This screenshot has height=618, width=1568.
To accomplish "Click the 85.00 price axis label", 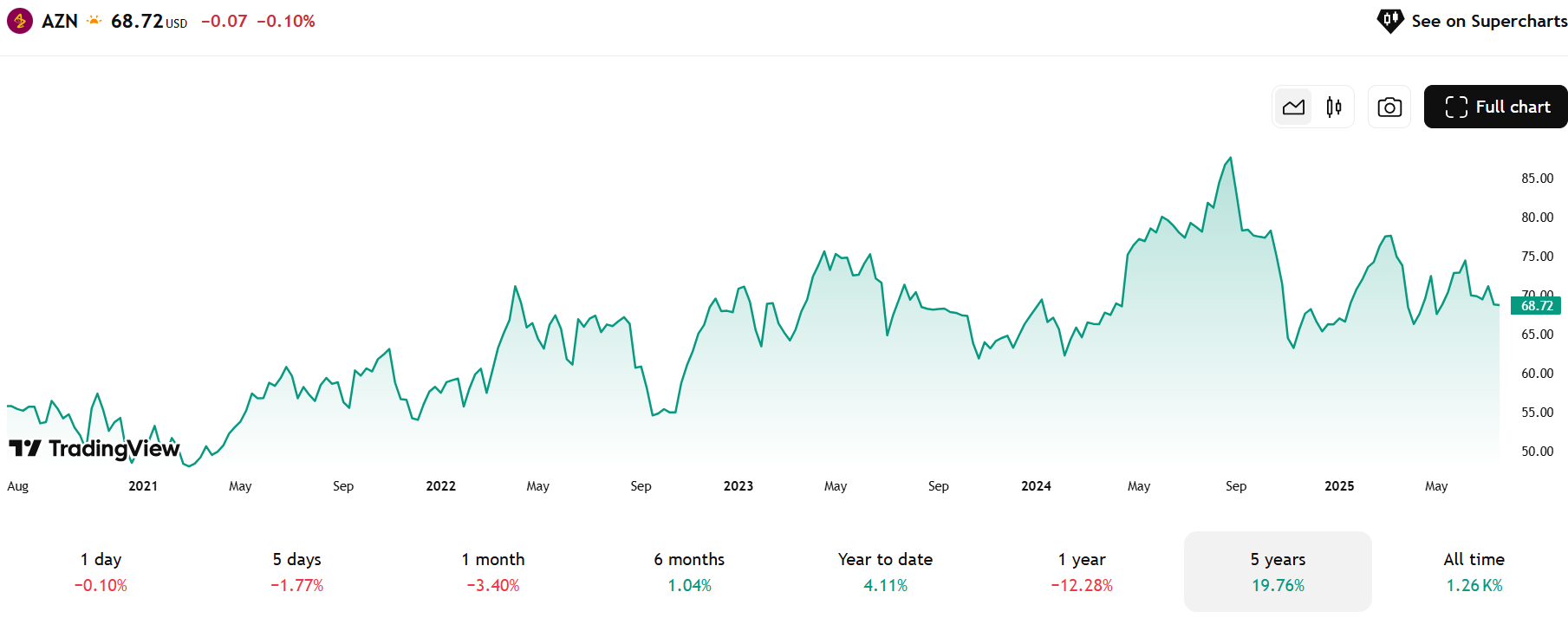I will (1538, 179).
